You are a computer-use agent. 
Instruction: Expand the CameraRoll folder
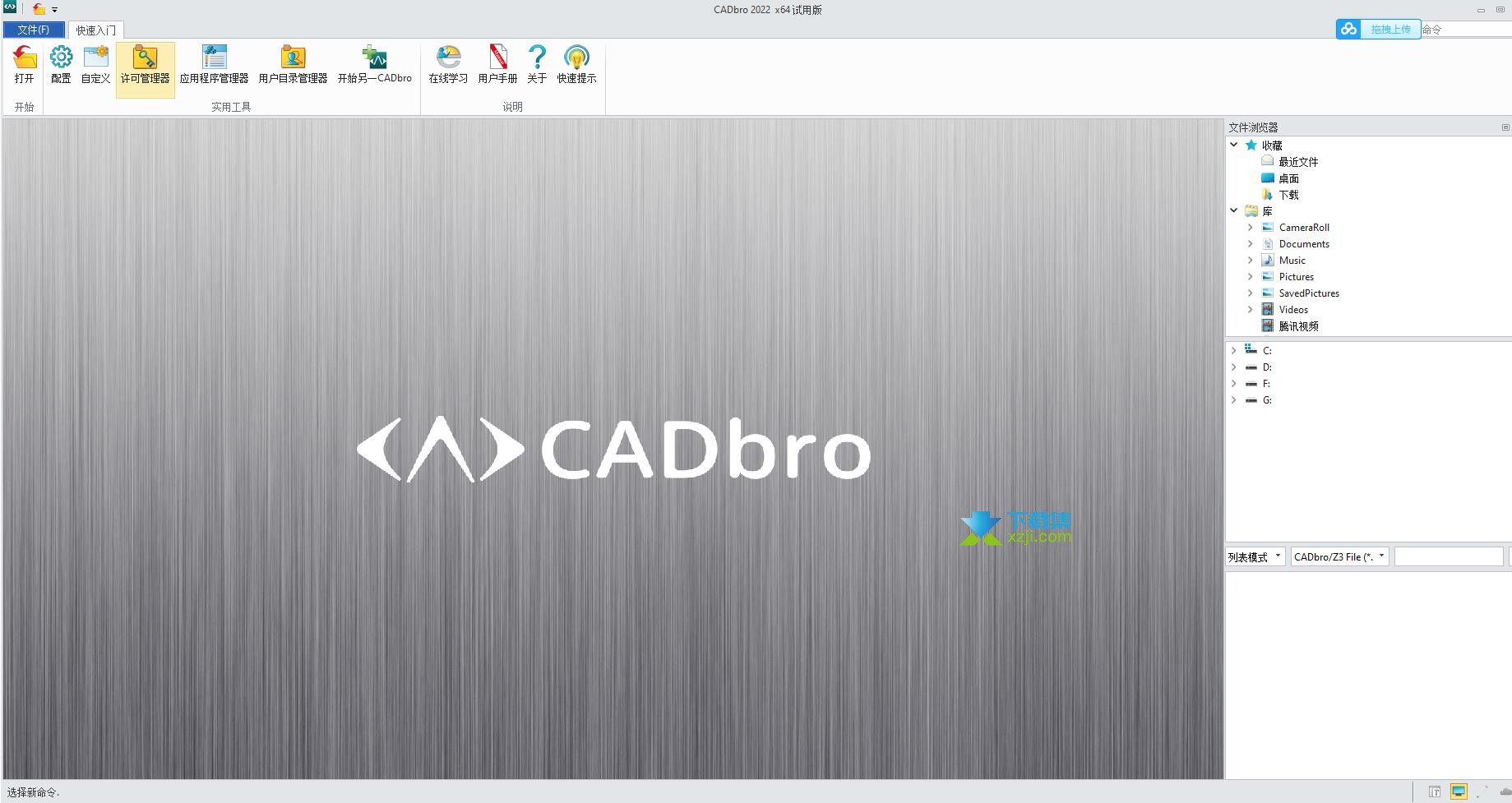[1251, 227]
